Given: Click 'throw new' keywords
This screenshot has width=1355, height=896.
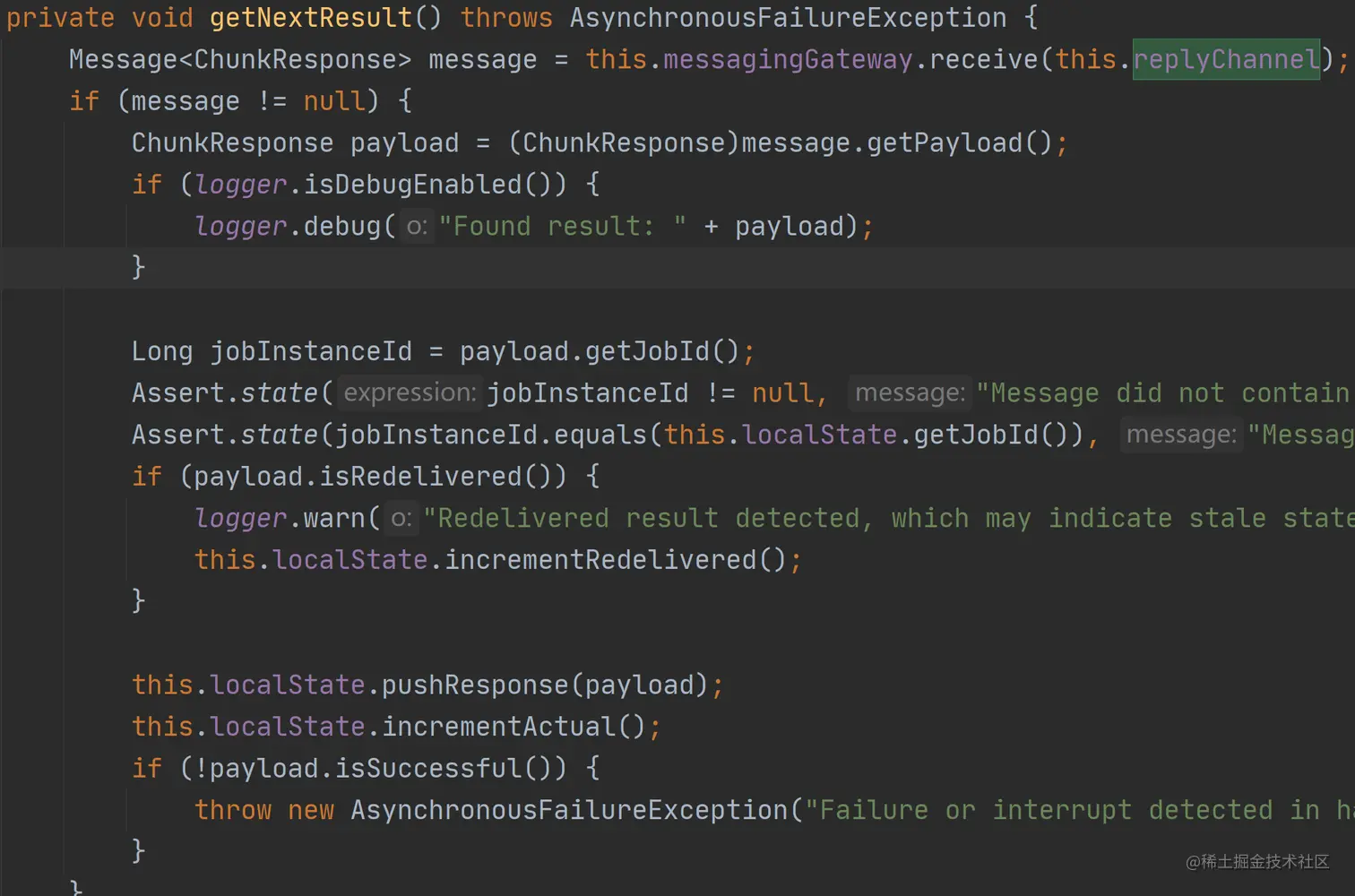Looking at the screenshot, I should point(264,810).
